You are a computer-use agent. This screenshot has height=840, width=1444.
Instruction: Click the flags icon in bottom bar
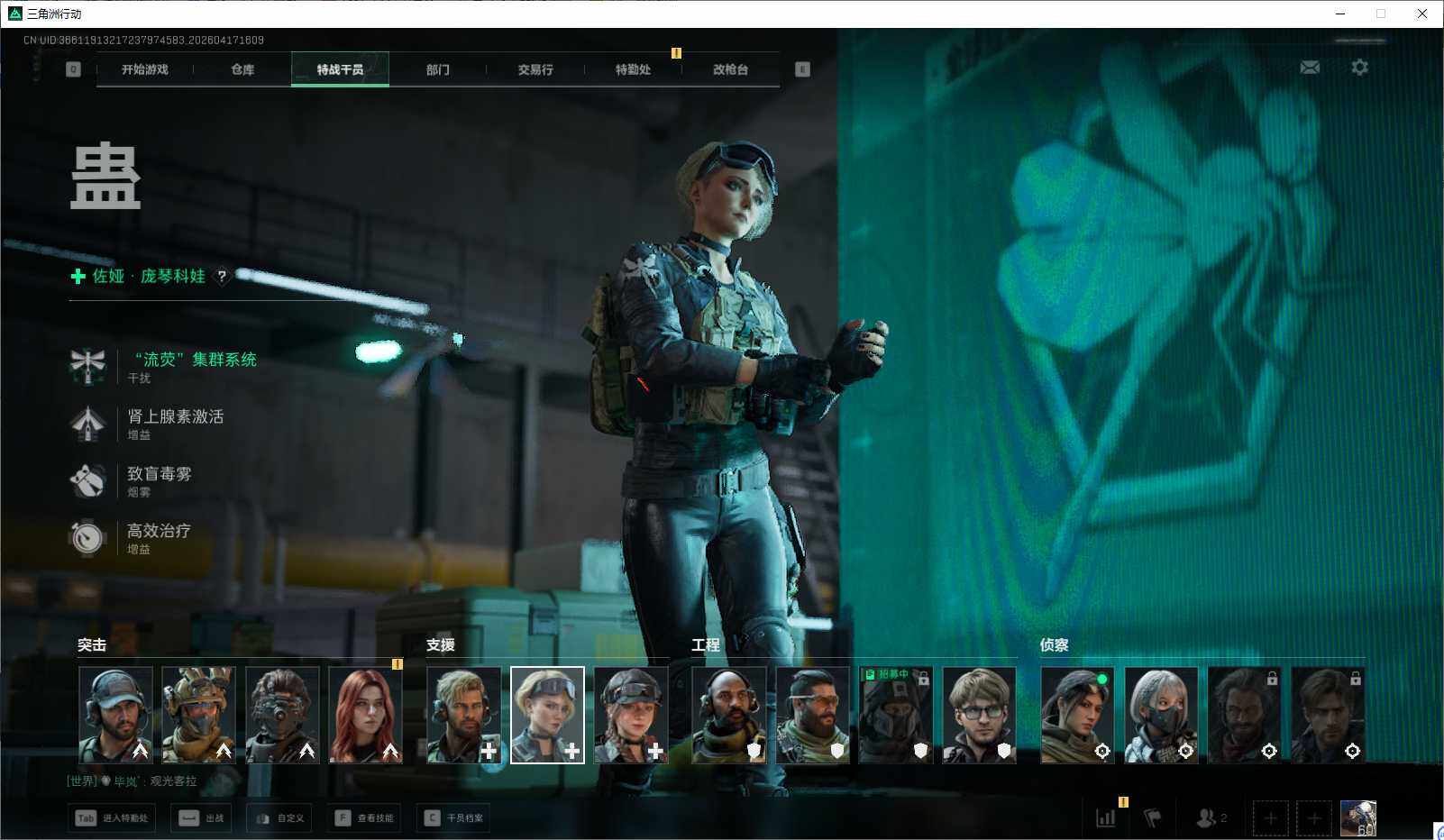pos(1152,817)
